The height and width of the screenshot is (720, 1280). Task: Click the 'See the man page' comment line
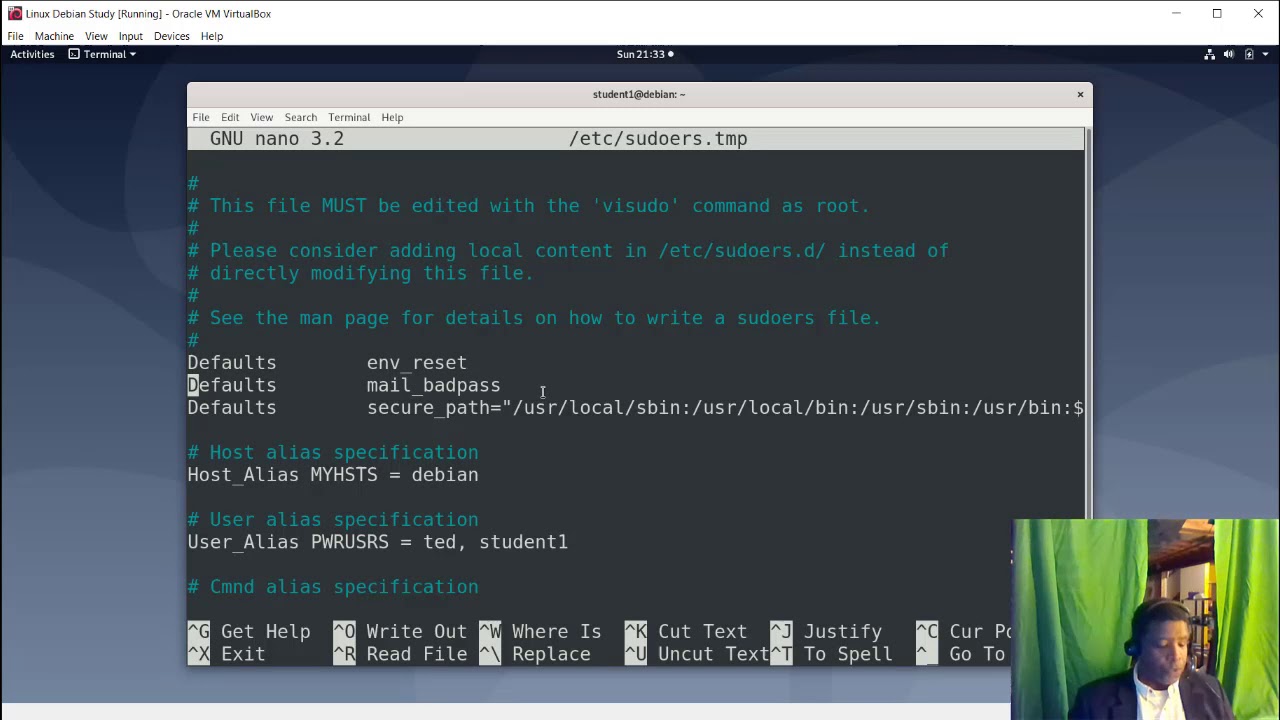(534, 318)
